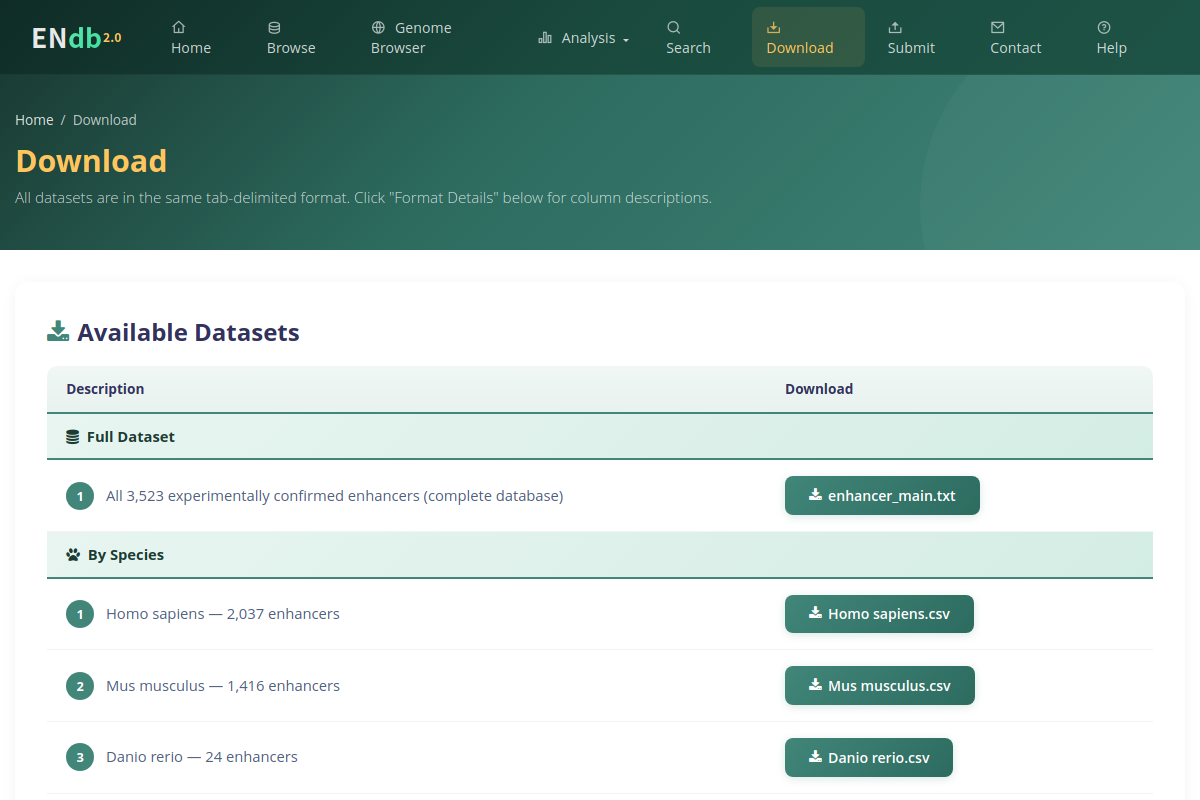
Task: Download enhancer_main.txt full dataset
Action: pos(882,496)
